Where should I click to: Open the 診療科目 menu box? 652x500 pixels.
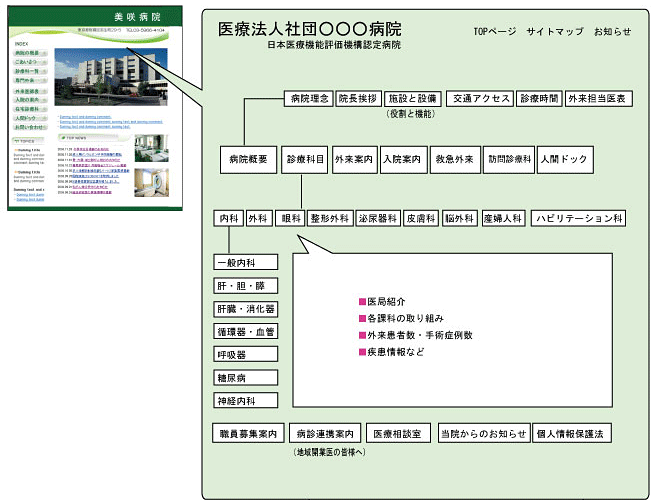[x=305, y=159]
